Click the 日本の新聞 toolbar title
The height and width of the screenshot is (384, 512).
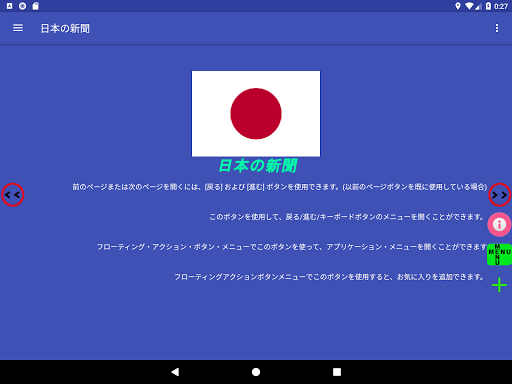65,28
